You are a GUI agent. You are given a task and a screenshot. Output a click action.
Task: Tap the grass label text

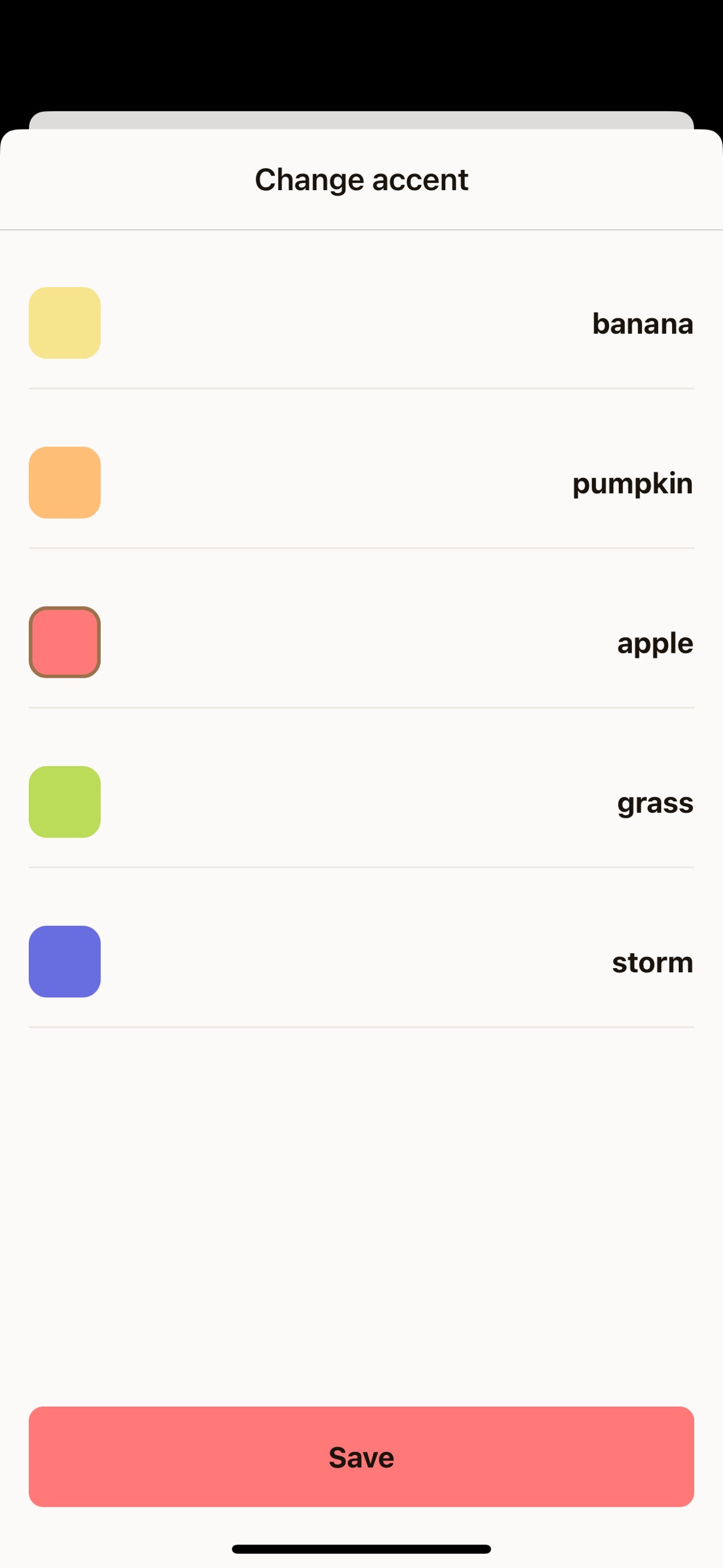point(654,804)
